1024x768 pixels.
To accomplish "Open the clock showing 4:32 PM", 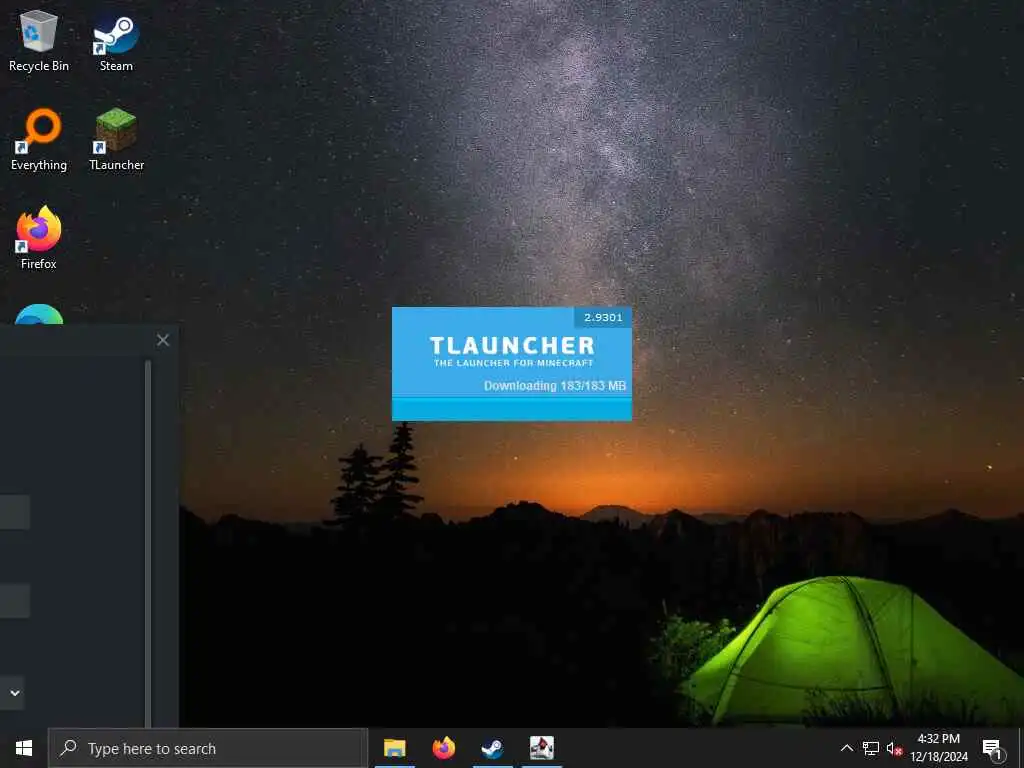I will pos(938,748).
